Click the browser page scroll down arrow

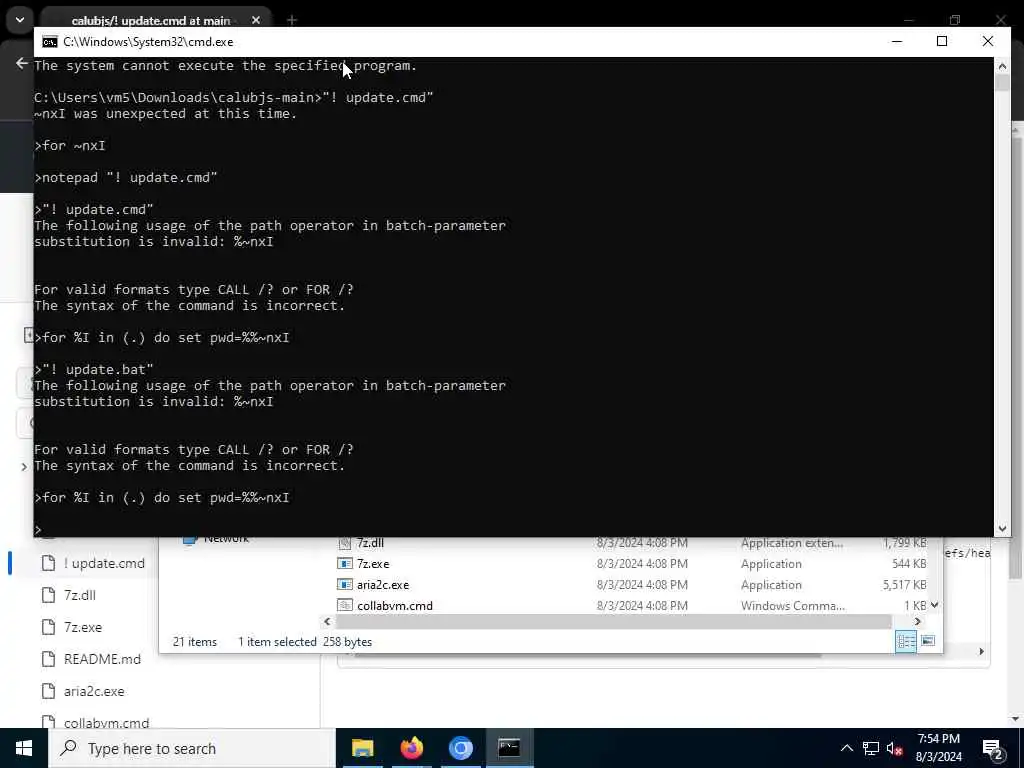point(1016,719)
